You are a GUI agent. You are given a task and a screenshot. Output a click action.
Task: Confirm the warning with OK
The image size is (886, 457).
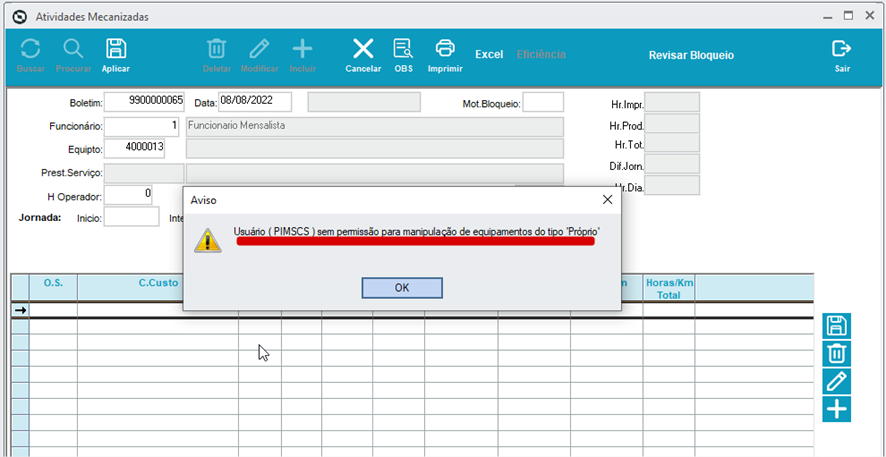(x=402, y=288)
